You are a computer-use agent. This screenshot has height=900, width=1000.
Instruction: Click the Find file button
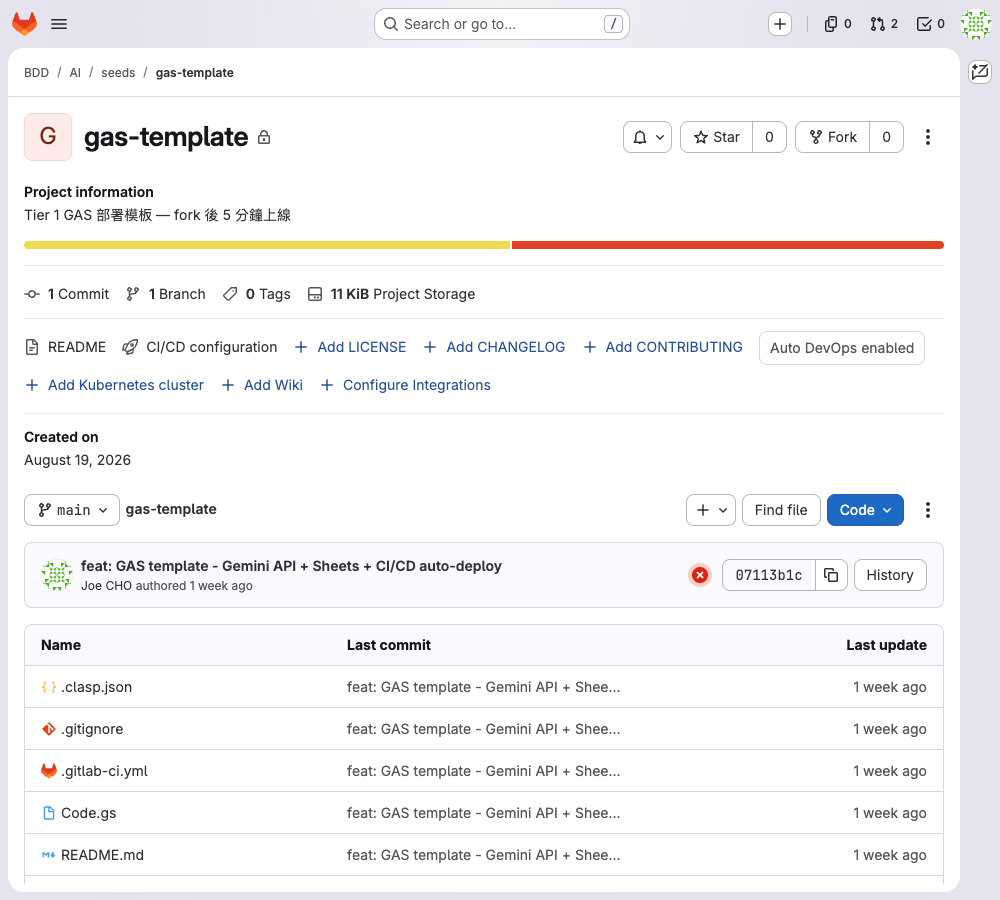tap(781, 510)
